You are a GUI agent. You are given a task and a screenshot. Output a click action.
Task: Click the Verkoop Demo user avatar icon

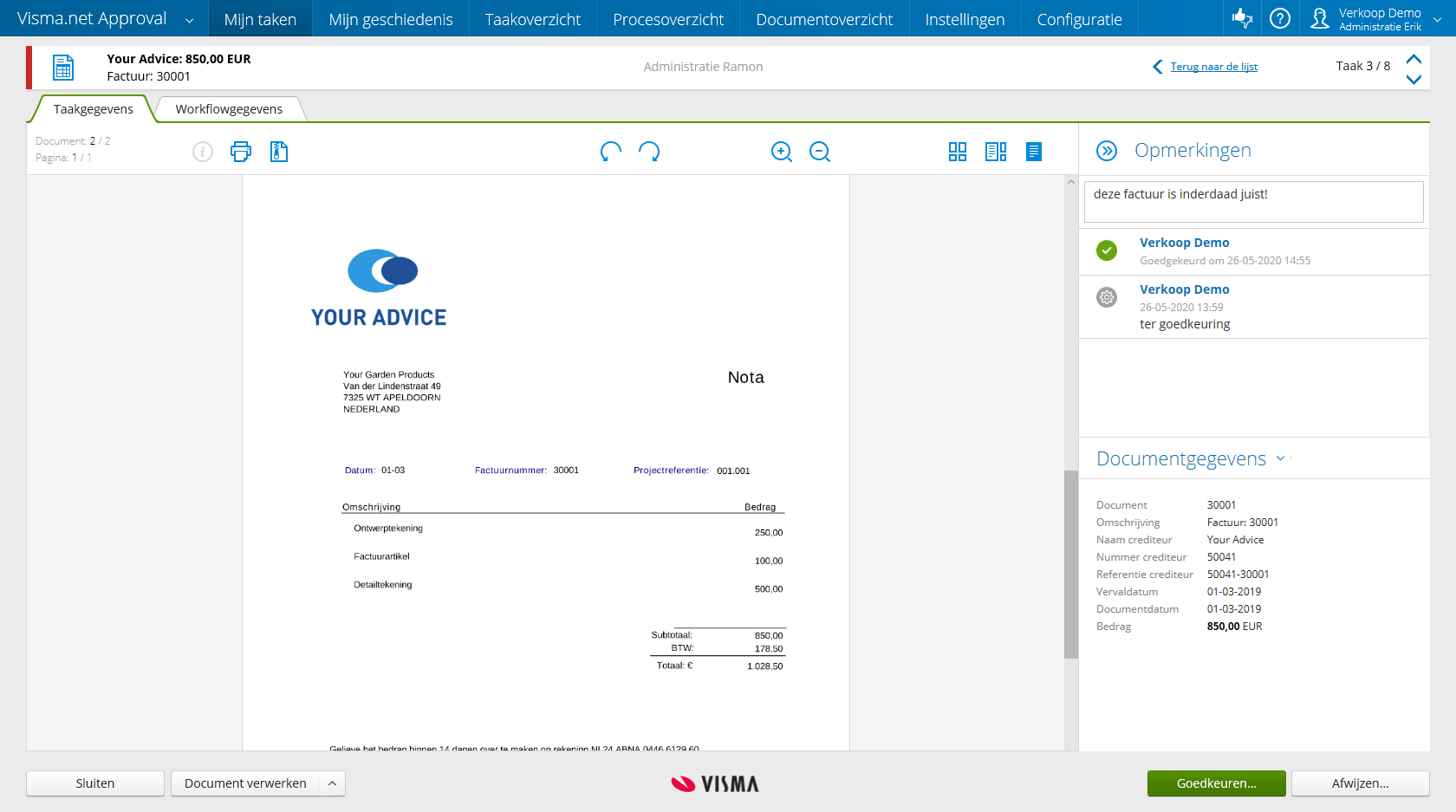1319,18
